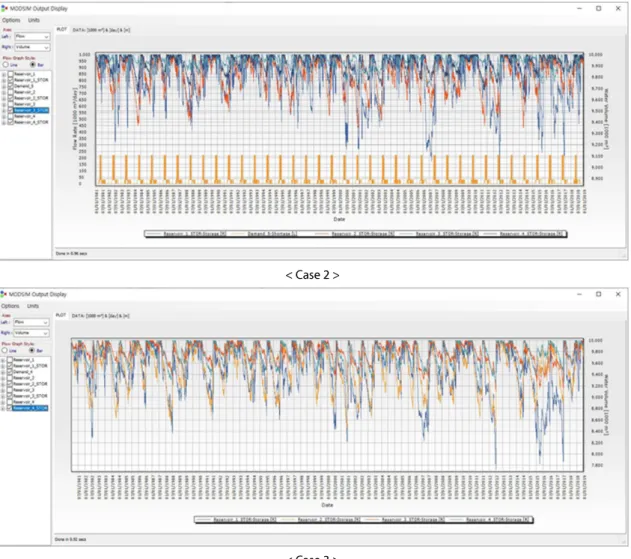Screen dimensions: 631x559
Task: Expand Reservoir_4 tree node in Case 2 window
Action: point(4,117)
